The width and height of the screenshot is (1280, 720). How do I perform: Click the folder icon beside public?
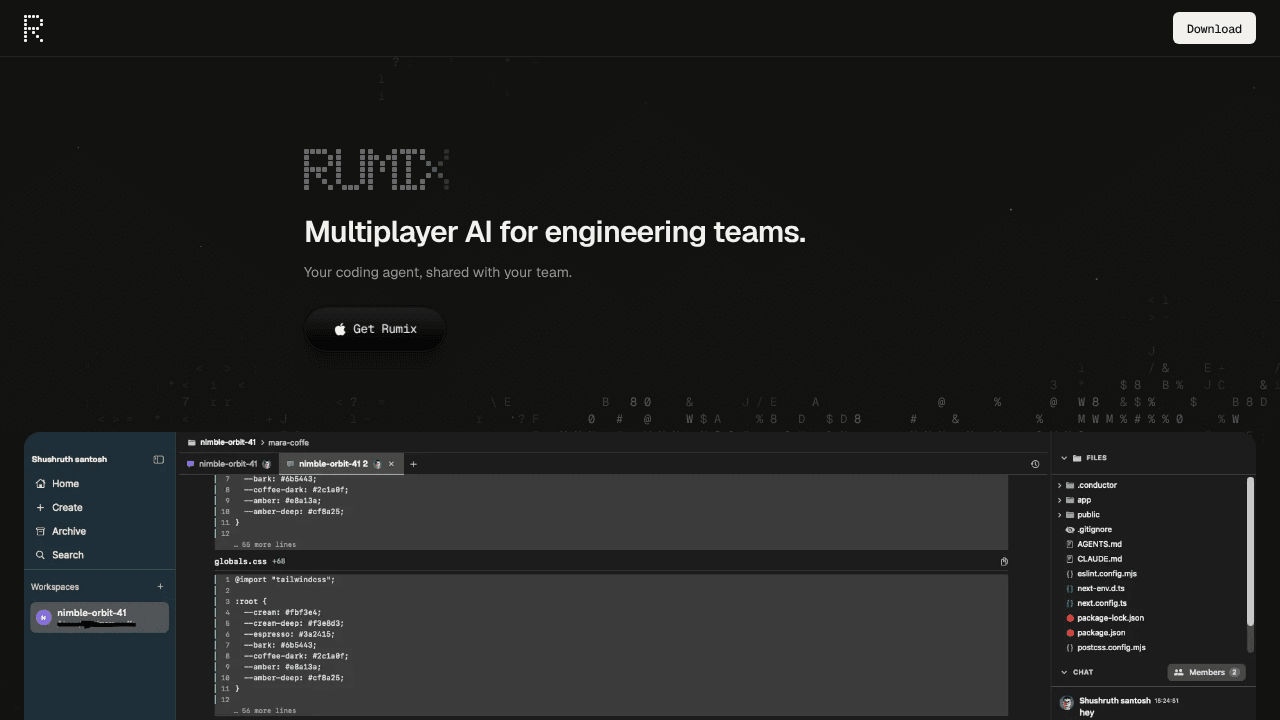click(1070, 515)
